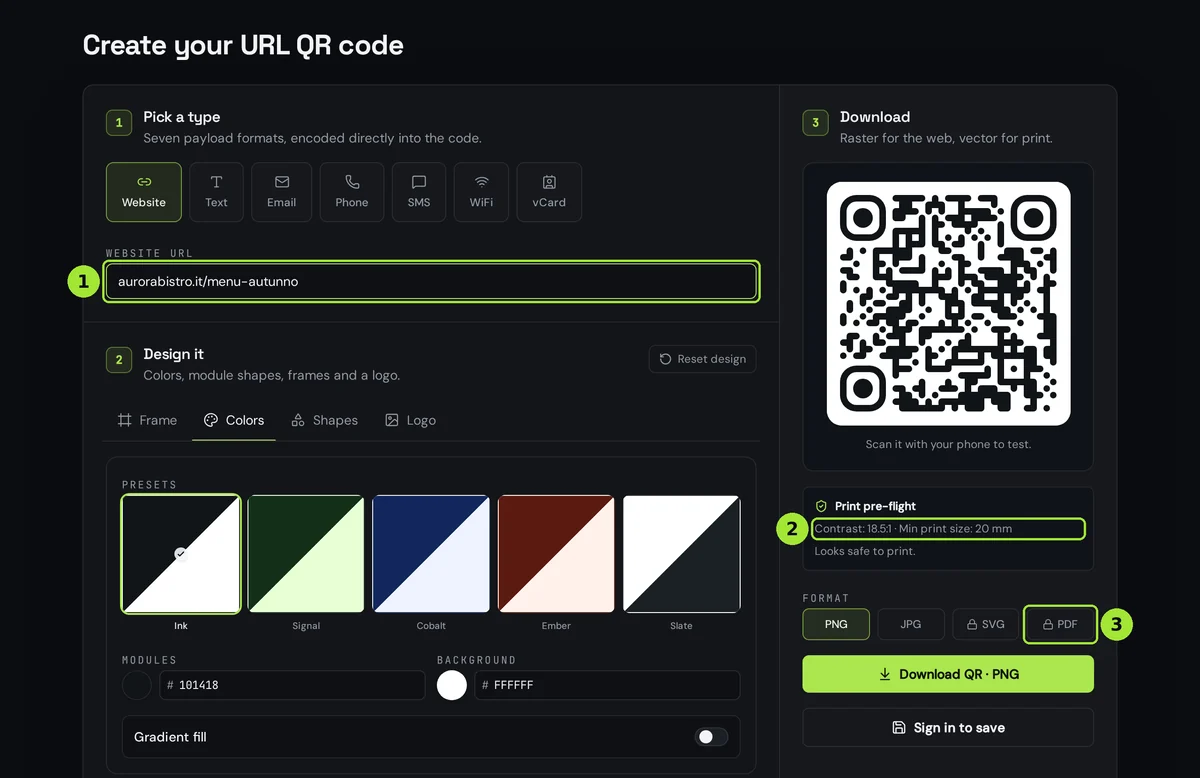Image resolution: width=1200 pixels, height=778 pixels.
Task: Toggle the Gradient fill switch
Action: point(711,737)
